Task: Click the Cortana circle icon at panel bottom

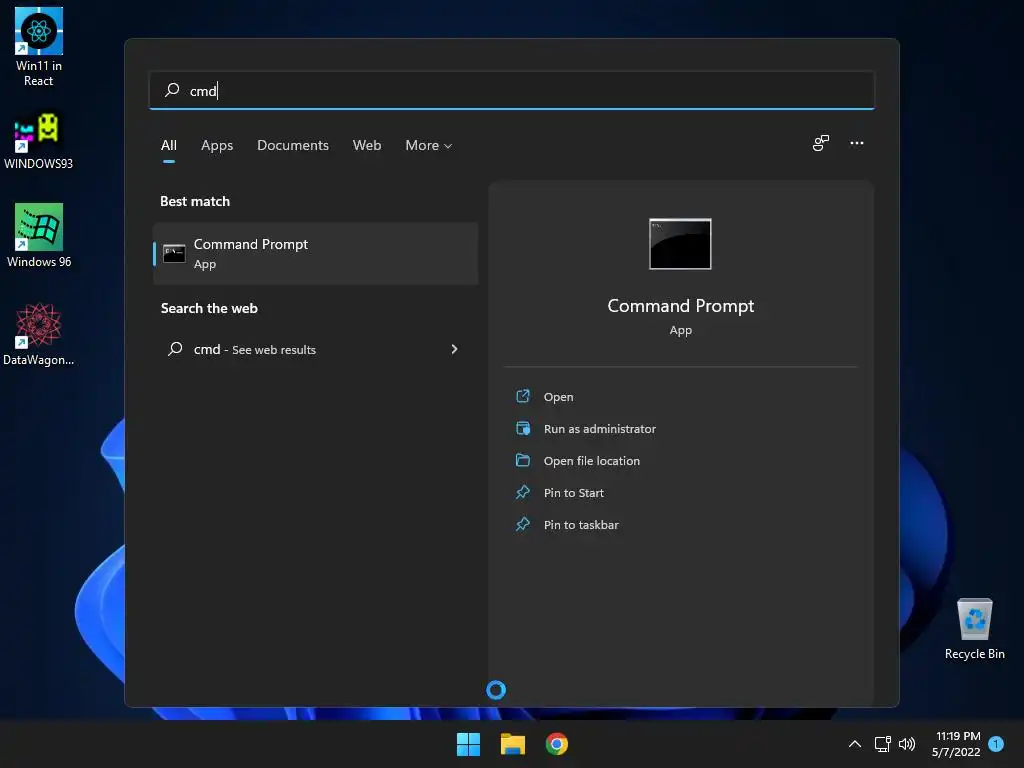Action: [x=496, y=690]
